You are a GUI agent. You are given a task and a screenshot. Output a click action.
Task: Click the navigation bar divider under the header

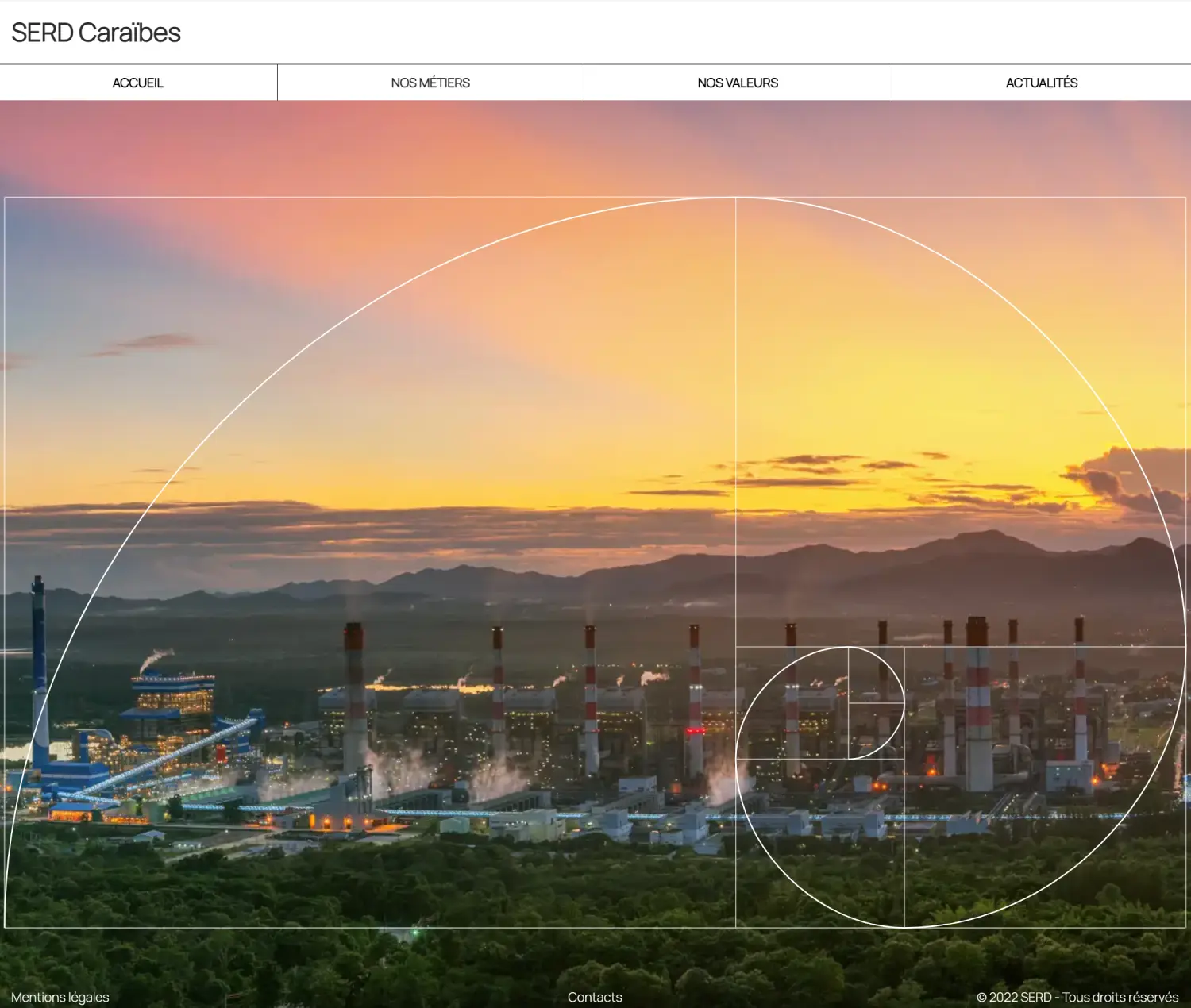click(x=595, y=100)
